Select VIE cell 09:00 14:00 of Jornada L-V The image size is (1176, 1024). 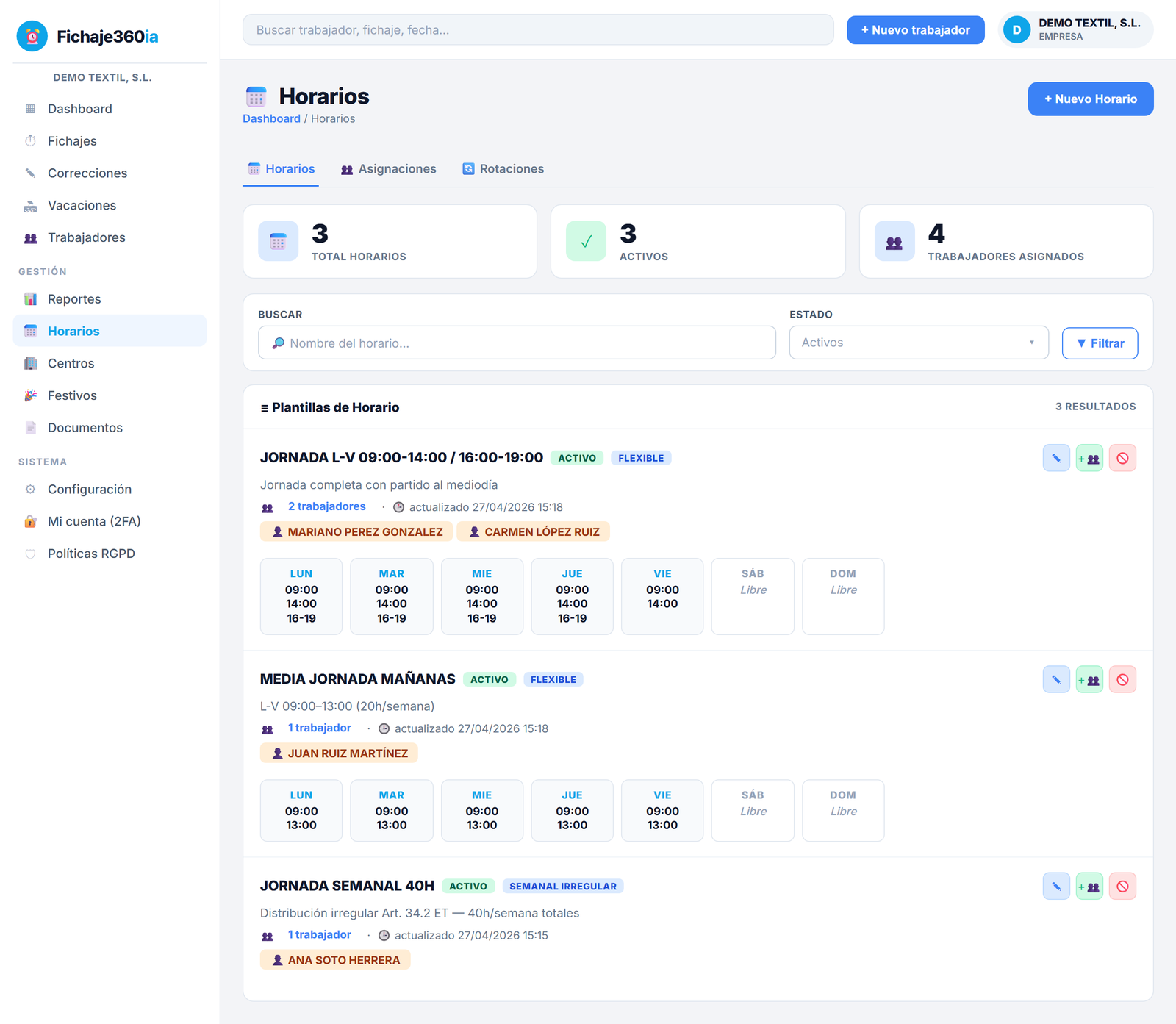point(662,596)
